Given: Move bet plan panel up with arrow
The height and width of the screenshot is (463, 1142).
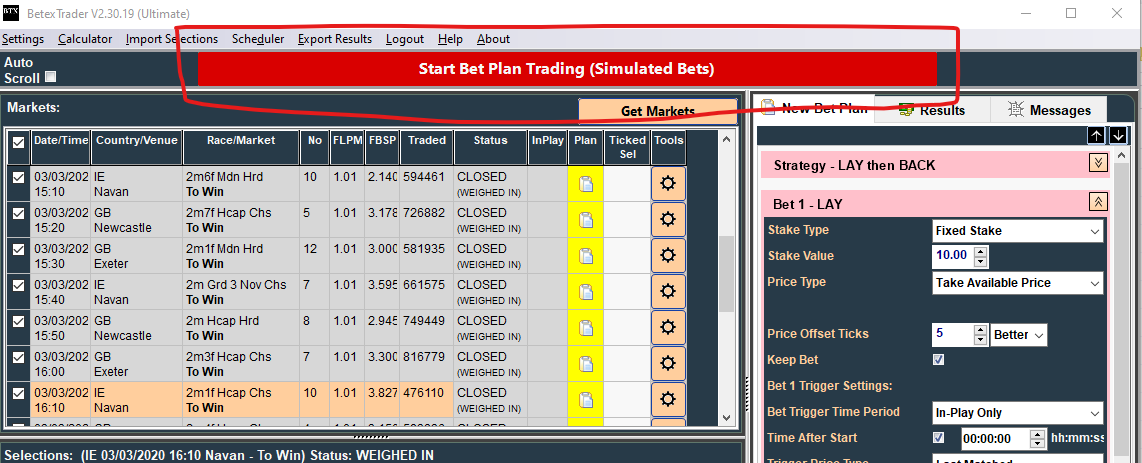Looking at the screenshot, I should pos(1097,135).
